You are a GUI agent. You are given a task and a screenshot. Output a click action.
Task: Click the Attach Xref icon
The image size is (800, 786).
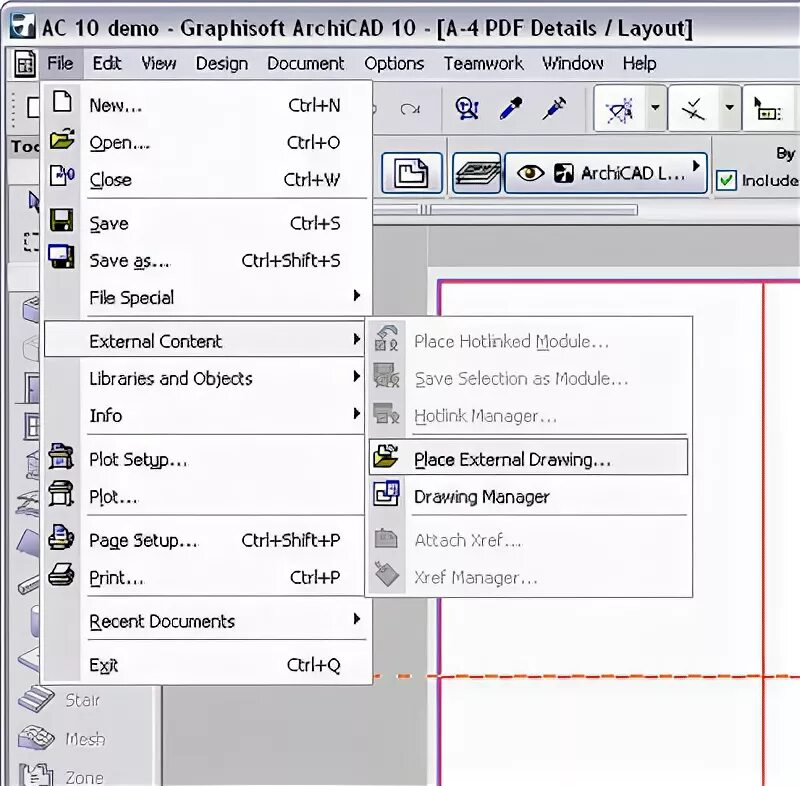click(386, 538)
